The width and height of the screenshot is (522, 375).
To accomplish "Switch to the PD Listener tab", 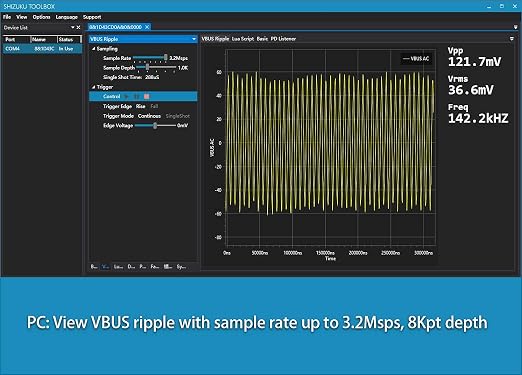I will (x=283, y=39).
